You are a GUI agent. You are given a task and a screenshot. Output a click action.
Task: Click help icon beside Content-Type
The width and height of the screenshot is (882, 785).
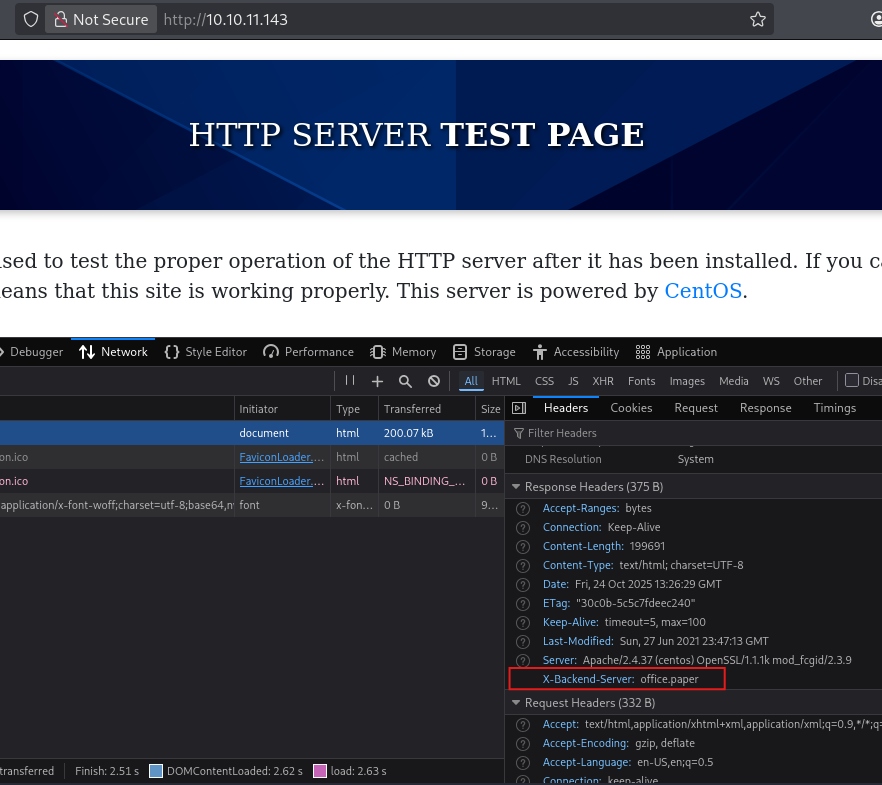click(523, 566)
